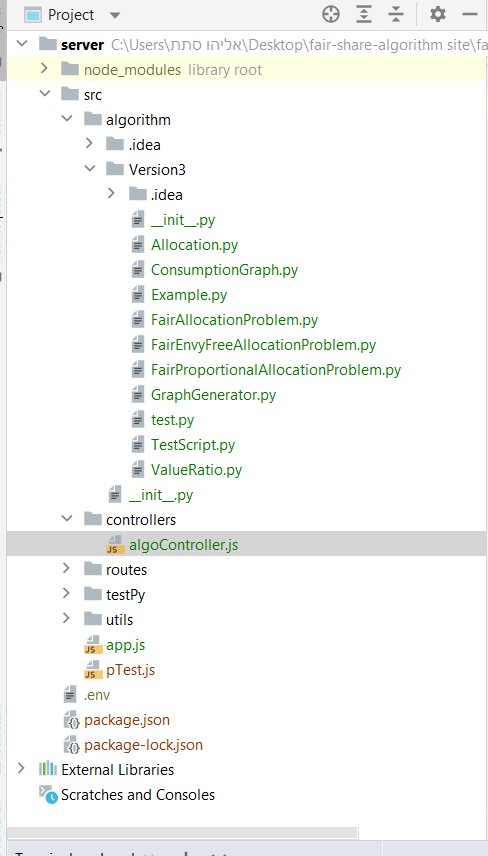Screen dimensions: 488x856
Task: Expand the routes folder
Action: pos(67,568)
